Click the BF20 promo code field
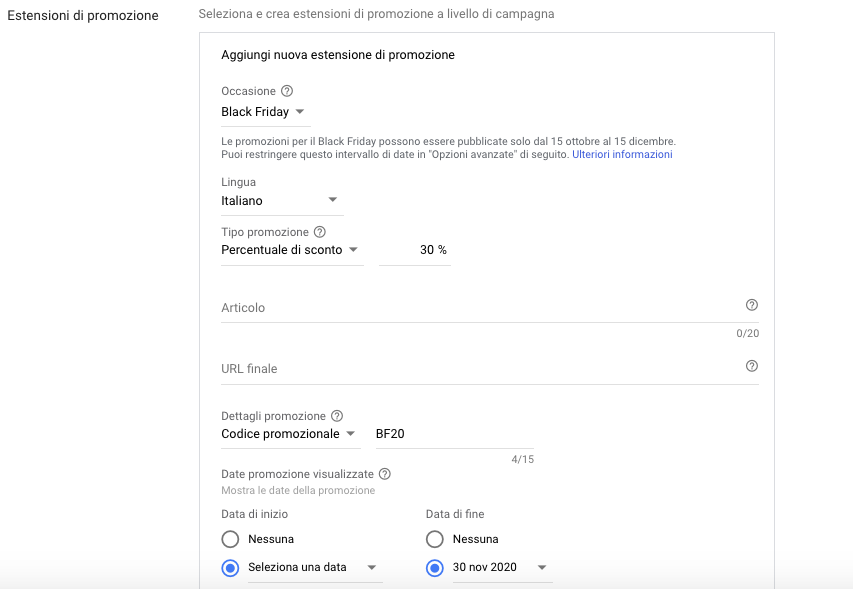 [x=454, y=434]
